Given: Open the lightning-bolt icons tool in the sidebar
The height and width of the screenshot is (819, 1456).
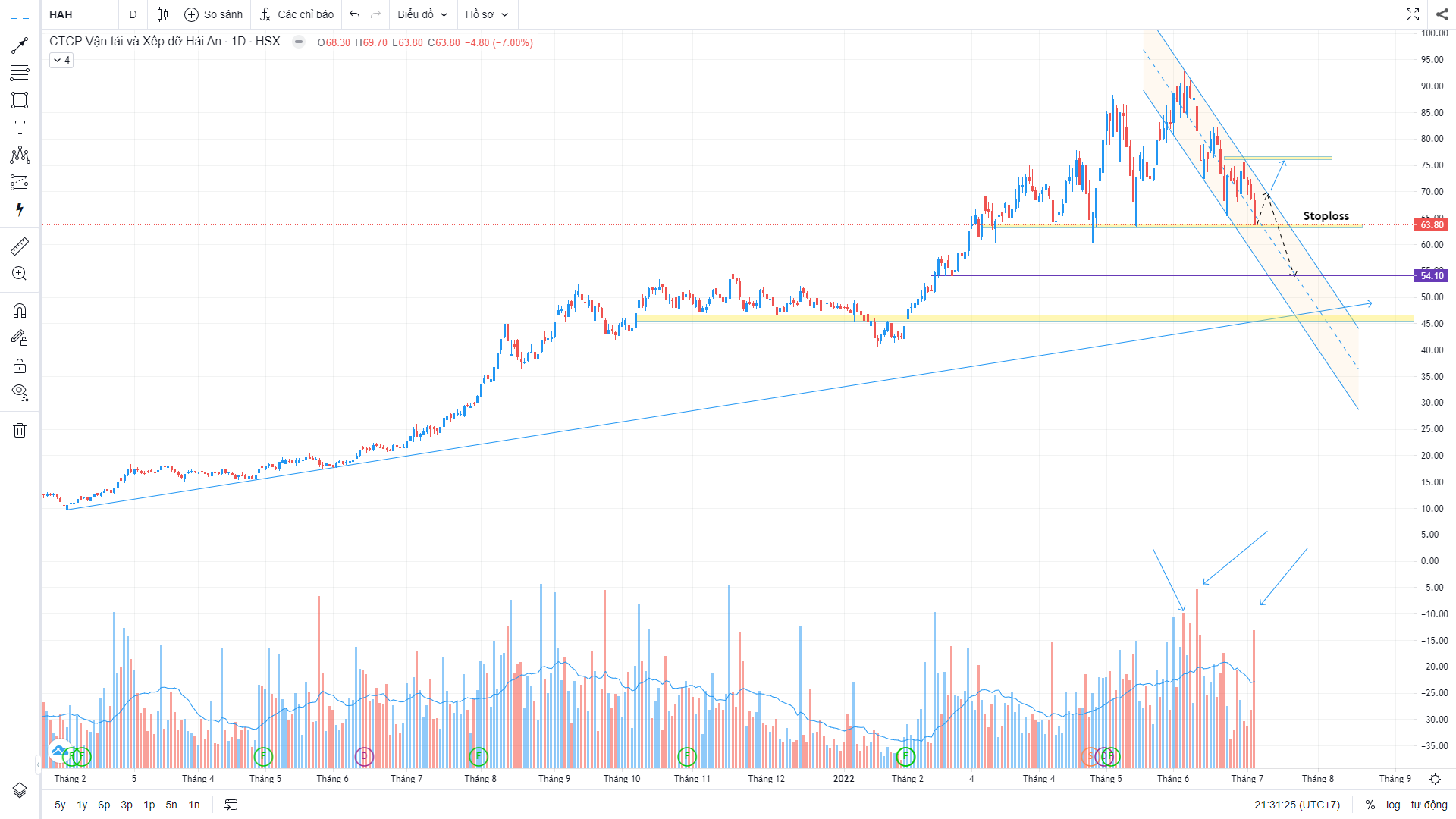Looking at the screenshot, I should point(20,209).
